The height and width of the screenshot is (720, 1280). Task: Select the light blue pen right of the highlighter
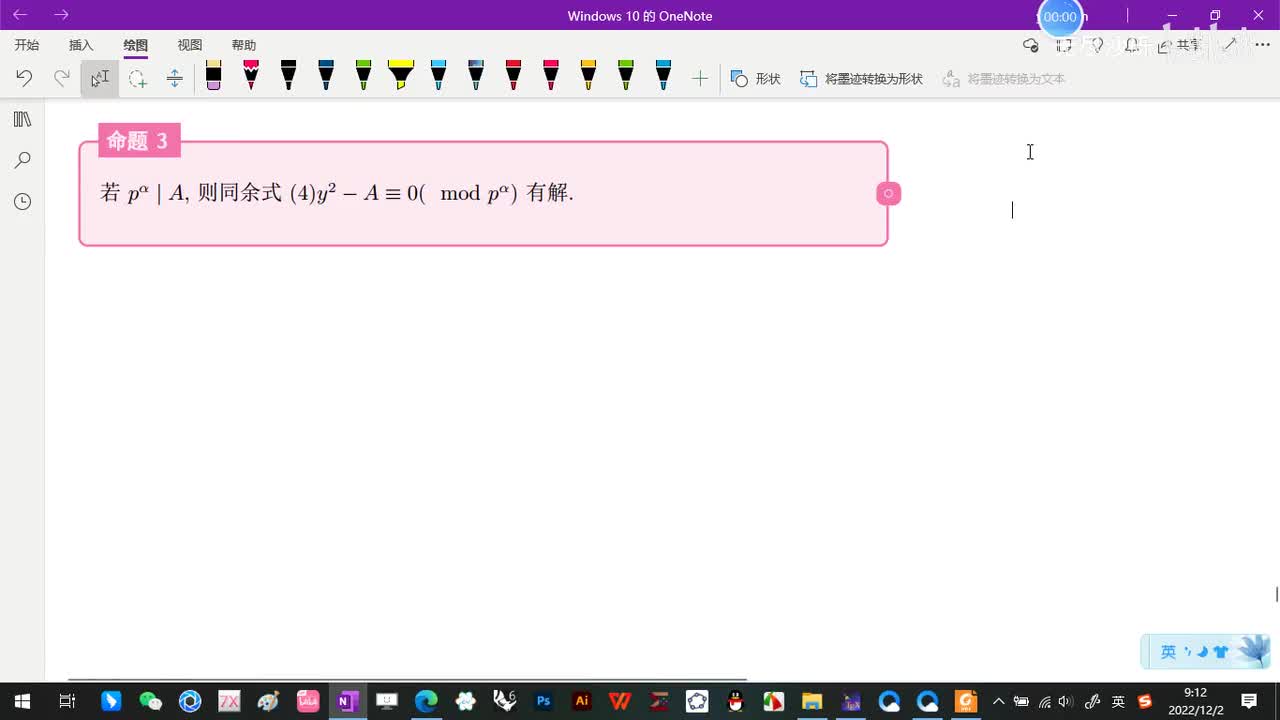click(438, 76)
